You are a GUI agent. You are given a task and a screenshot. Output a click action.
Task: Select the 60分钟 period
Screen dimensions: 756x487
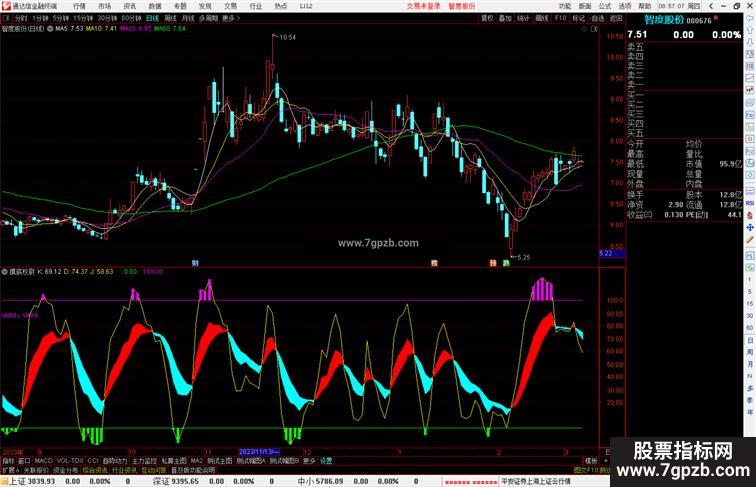click(x=131, y=18)
